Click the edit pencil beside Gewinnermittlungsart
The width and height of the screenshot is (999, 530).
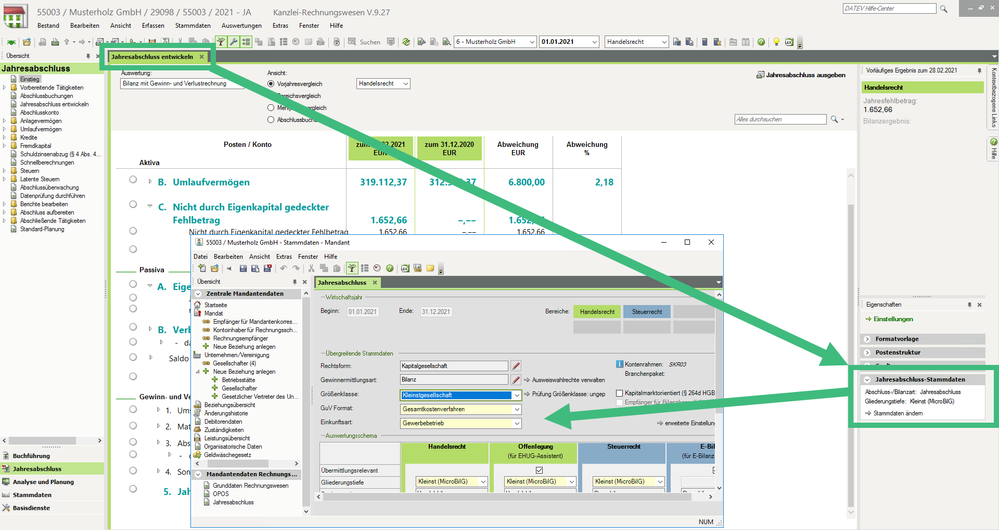click(516, 380)
